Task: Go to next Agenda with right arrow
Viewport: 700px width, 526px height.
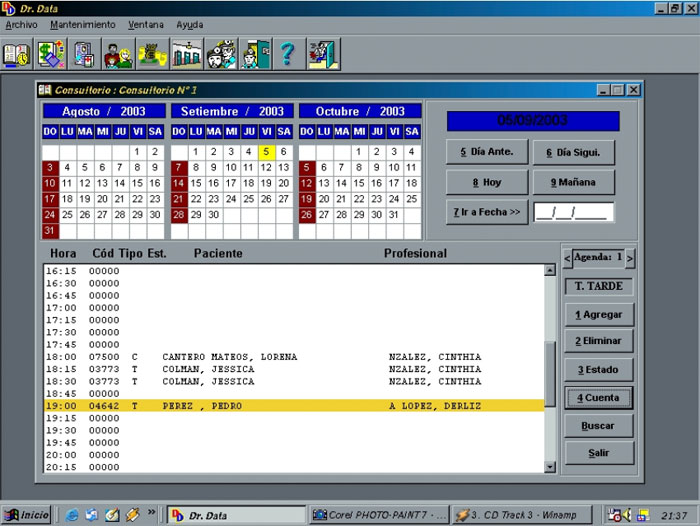Action: click(629, 258)
